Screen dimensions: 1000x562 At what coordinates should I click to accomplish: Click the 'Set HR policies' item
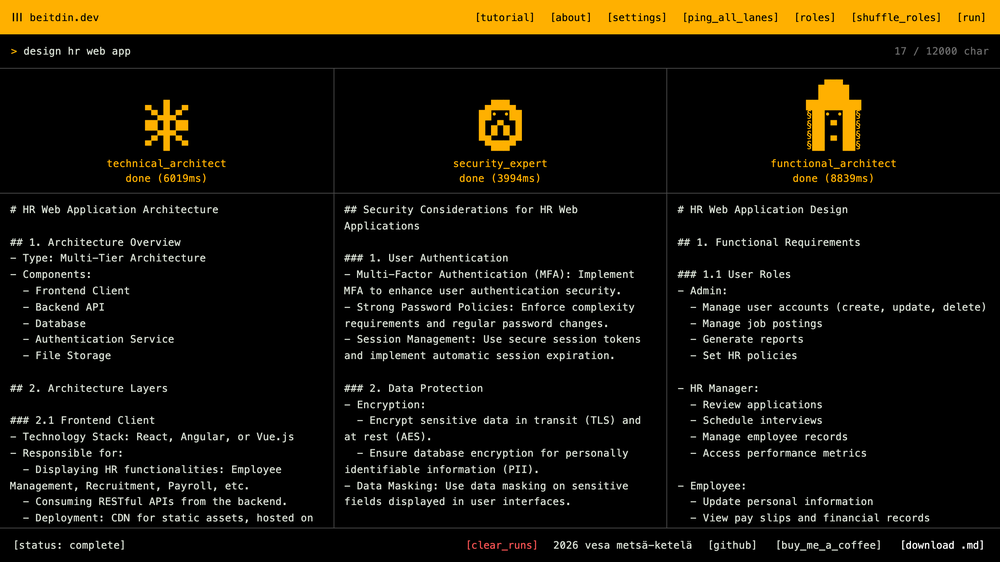tap(749, 355)
